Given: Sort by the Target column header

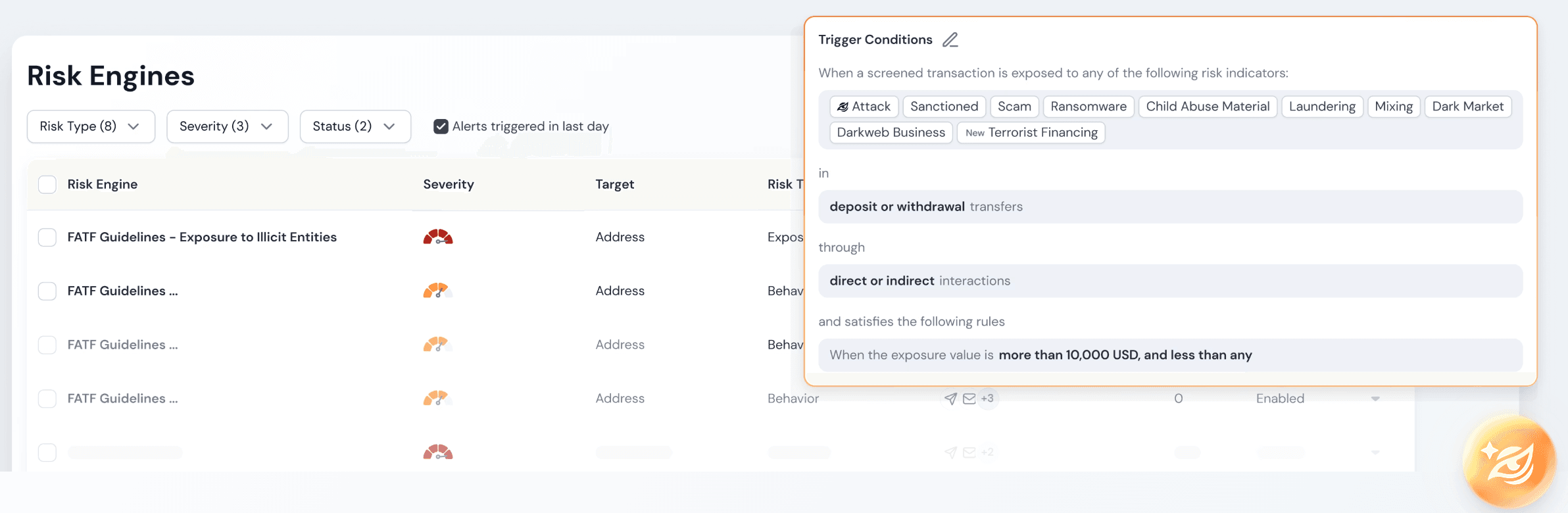Looking at the screenshot, I should 615,184.
